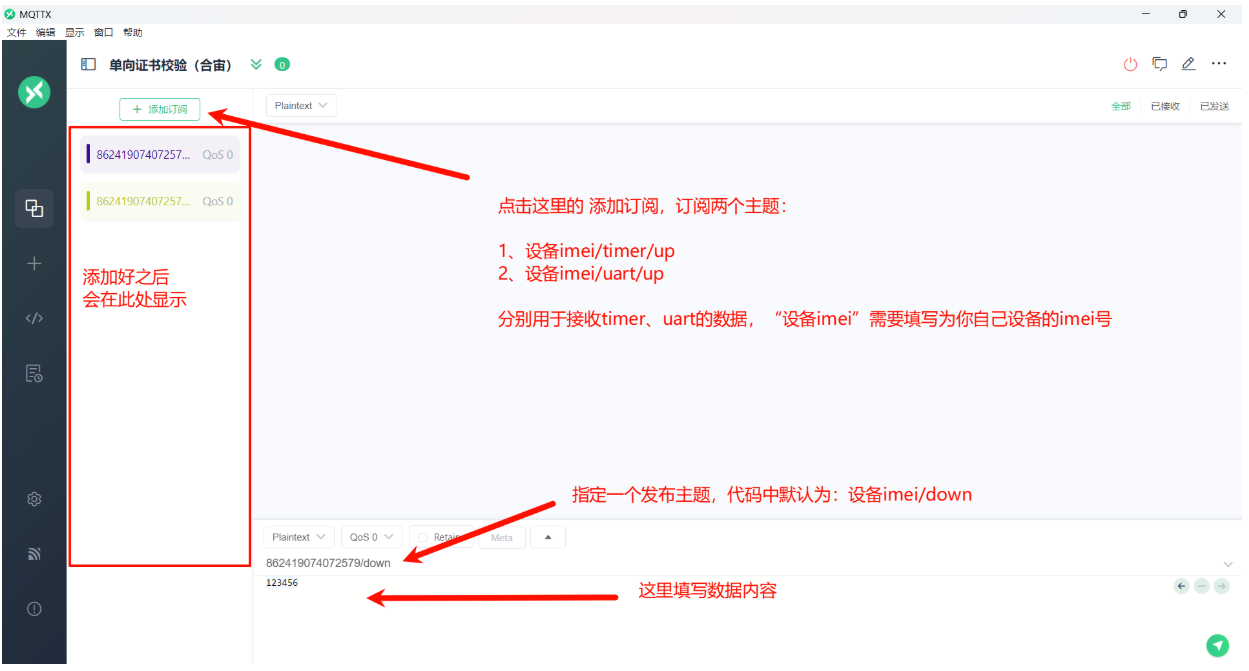Click the publish topic input field
Screen dimensions: 1249x671
pos(740,563)
